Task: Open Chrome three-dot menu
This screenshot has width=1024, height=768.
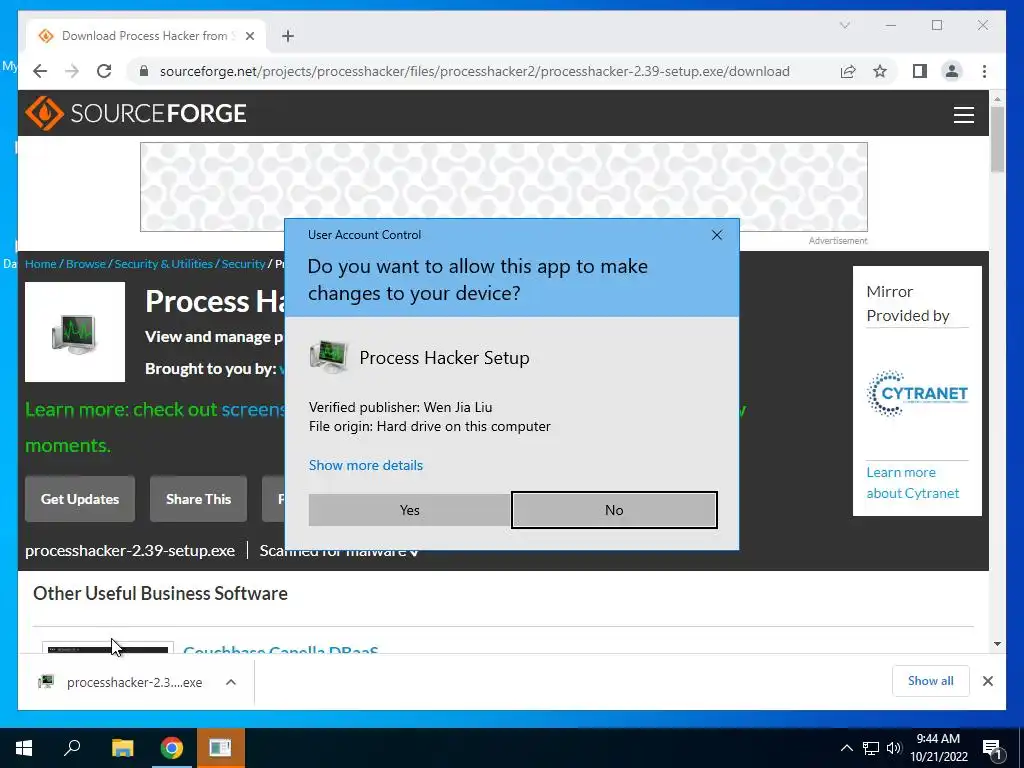Action: coord(984,71)
